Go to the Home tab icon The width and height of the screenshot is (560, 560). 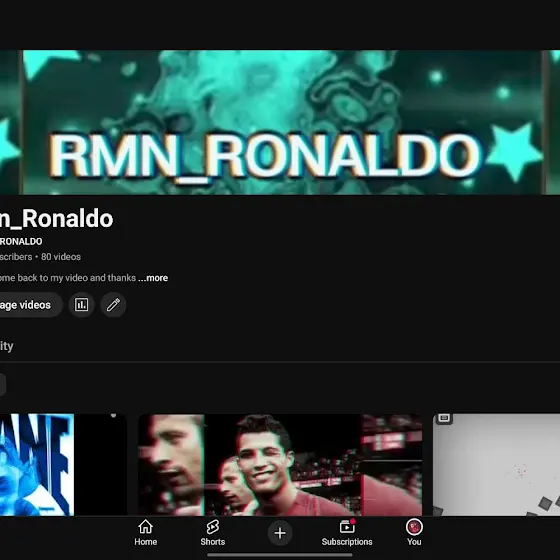(145, 526)
